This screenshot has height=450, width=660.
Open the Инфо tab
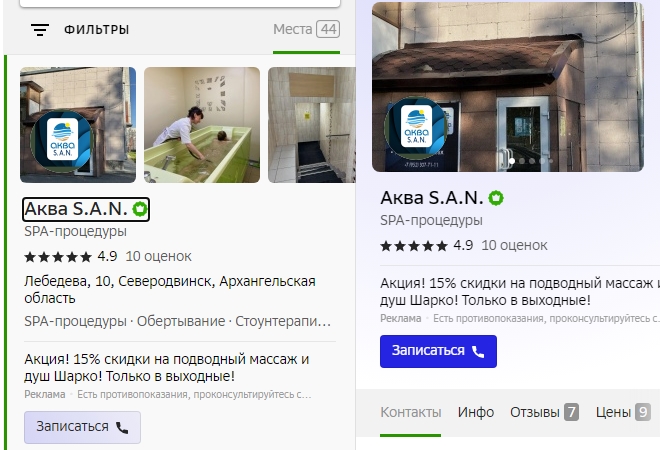tap(476, 412)
